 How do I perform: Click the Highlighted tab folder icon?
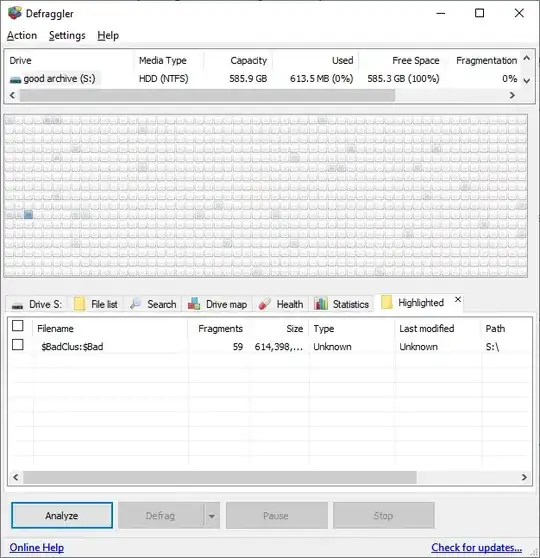click(x=386, y=302)
